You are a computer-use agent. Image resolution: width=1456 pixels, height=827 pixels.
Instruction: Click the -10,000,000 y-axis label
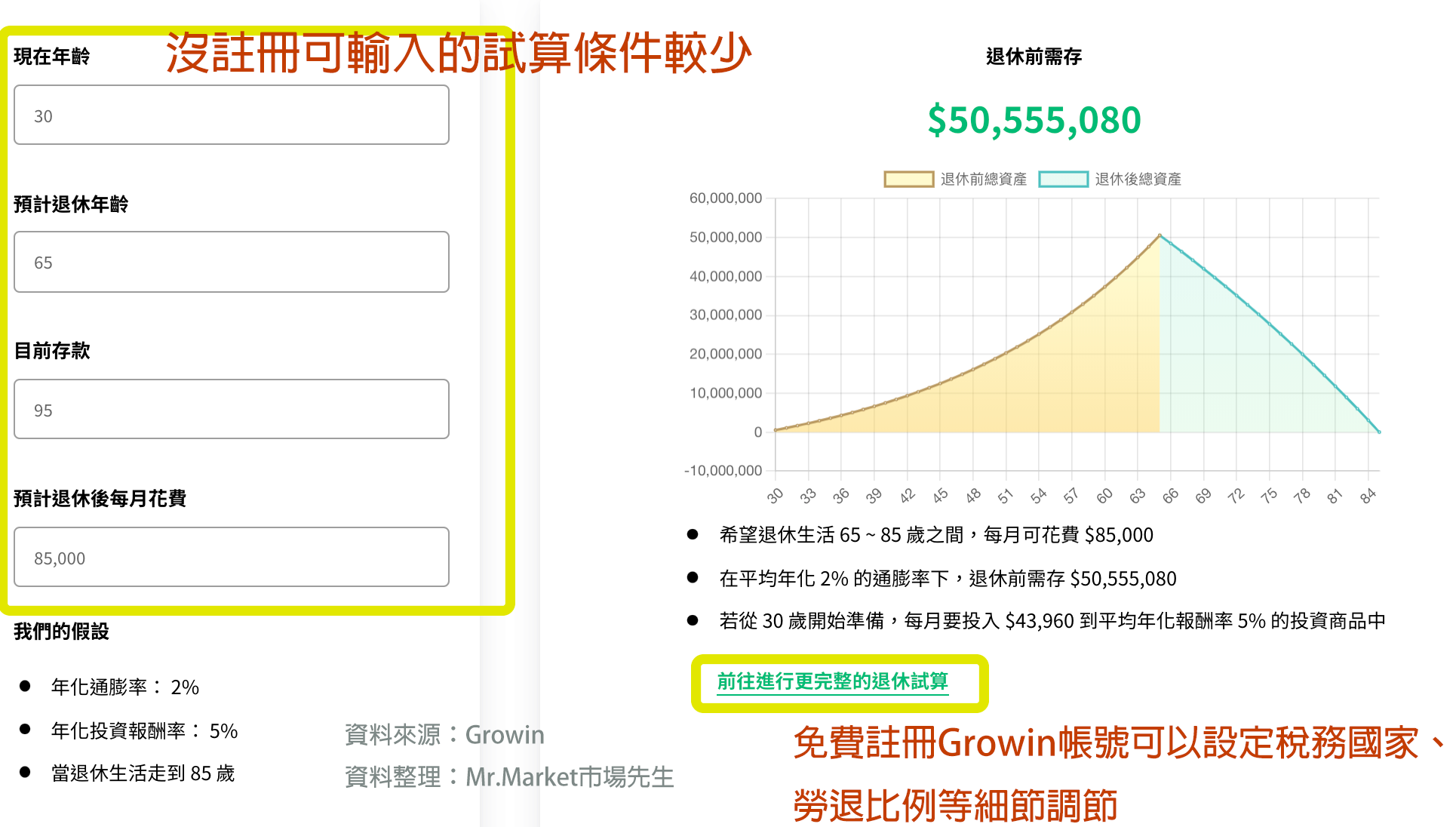(x=723, y=471)
